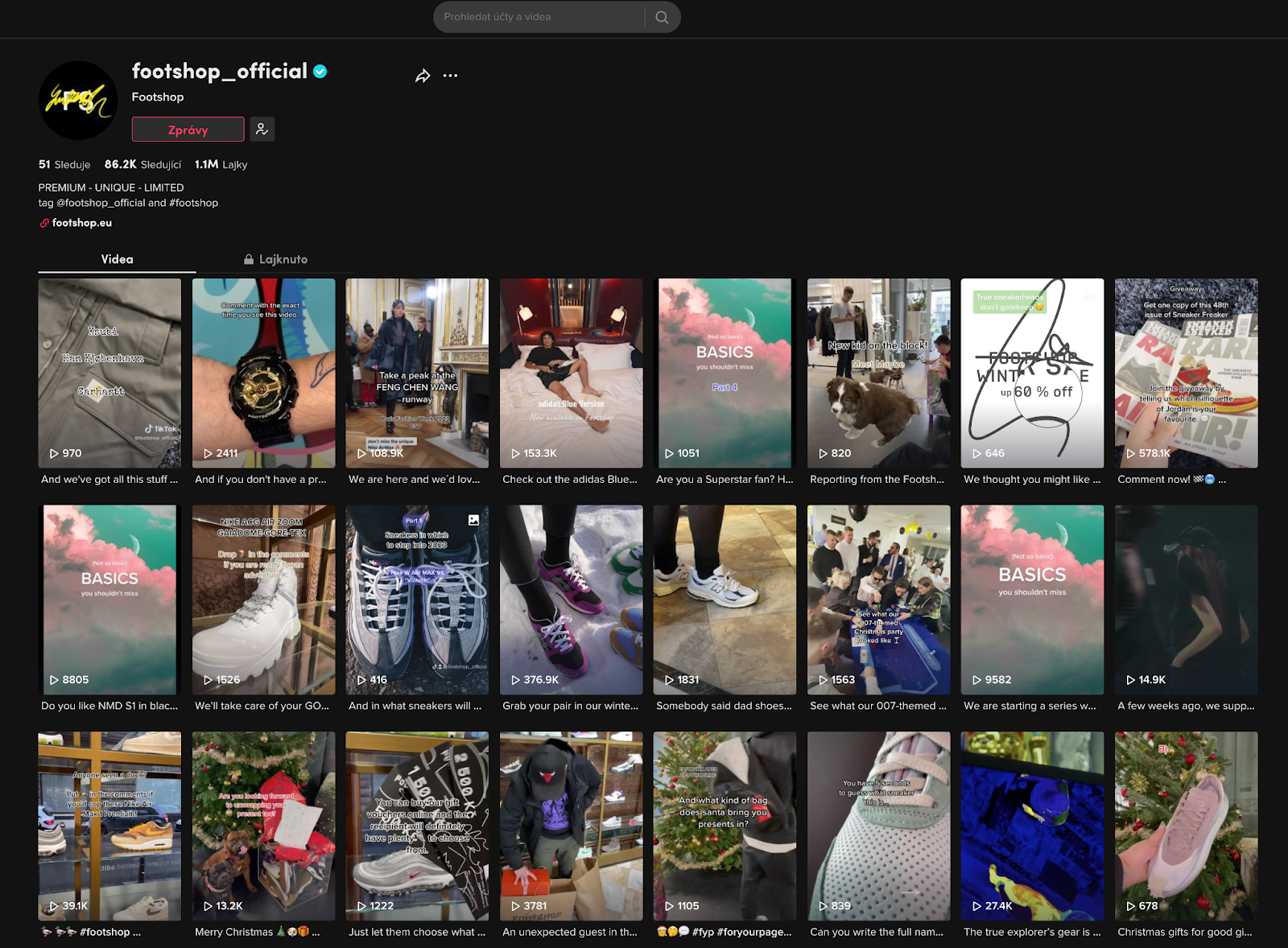
Task: Open the Nike ACG Air Zoom Gaiadome video
Action: 263,600
